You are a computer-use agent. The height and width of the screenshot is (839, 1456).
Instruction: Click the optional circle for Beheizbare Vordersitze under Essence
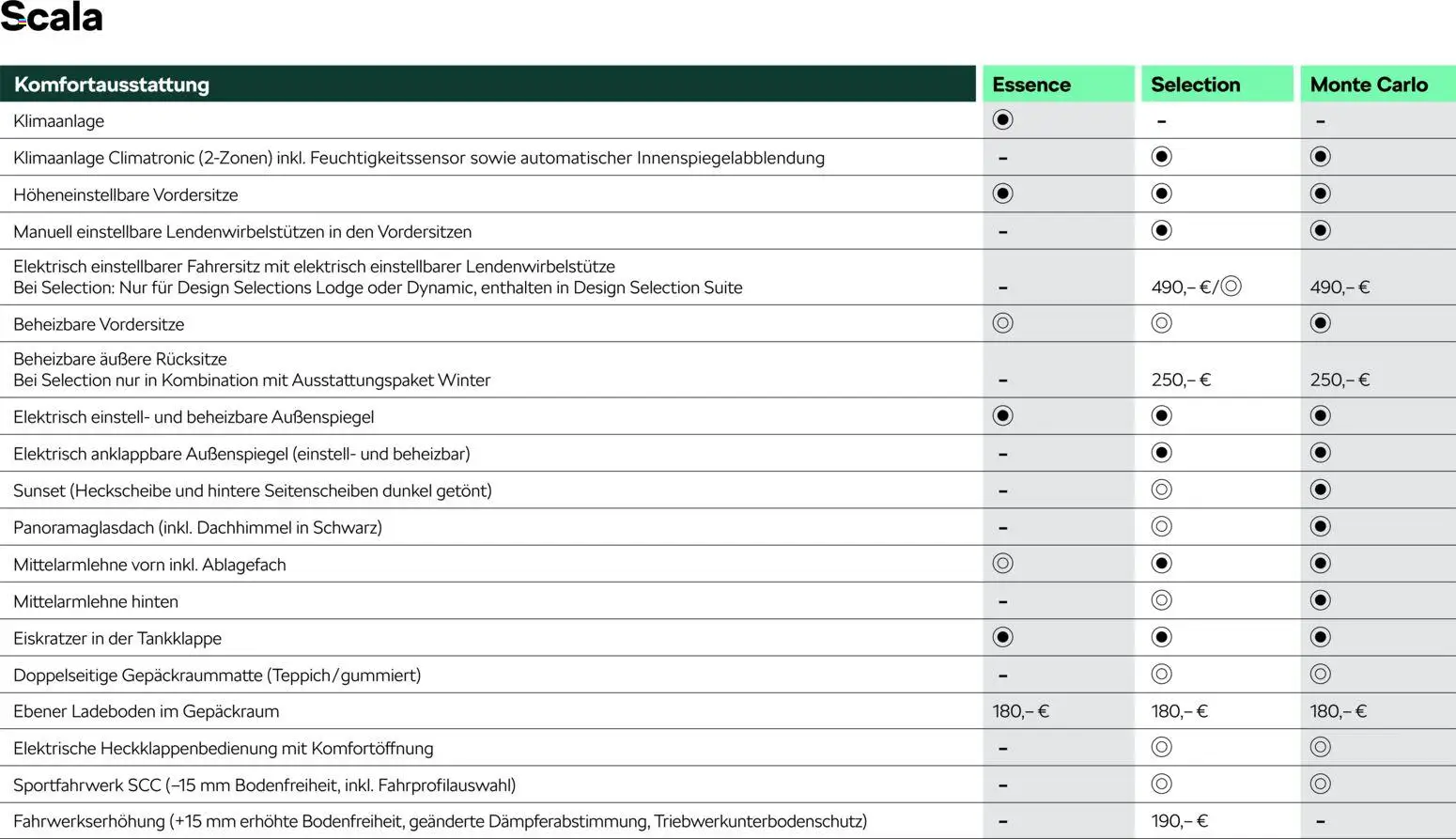tap(1002, 323)
